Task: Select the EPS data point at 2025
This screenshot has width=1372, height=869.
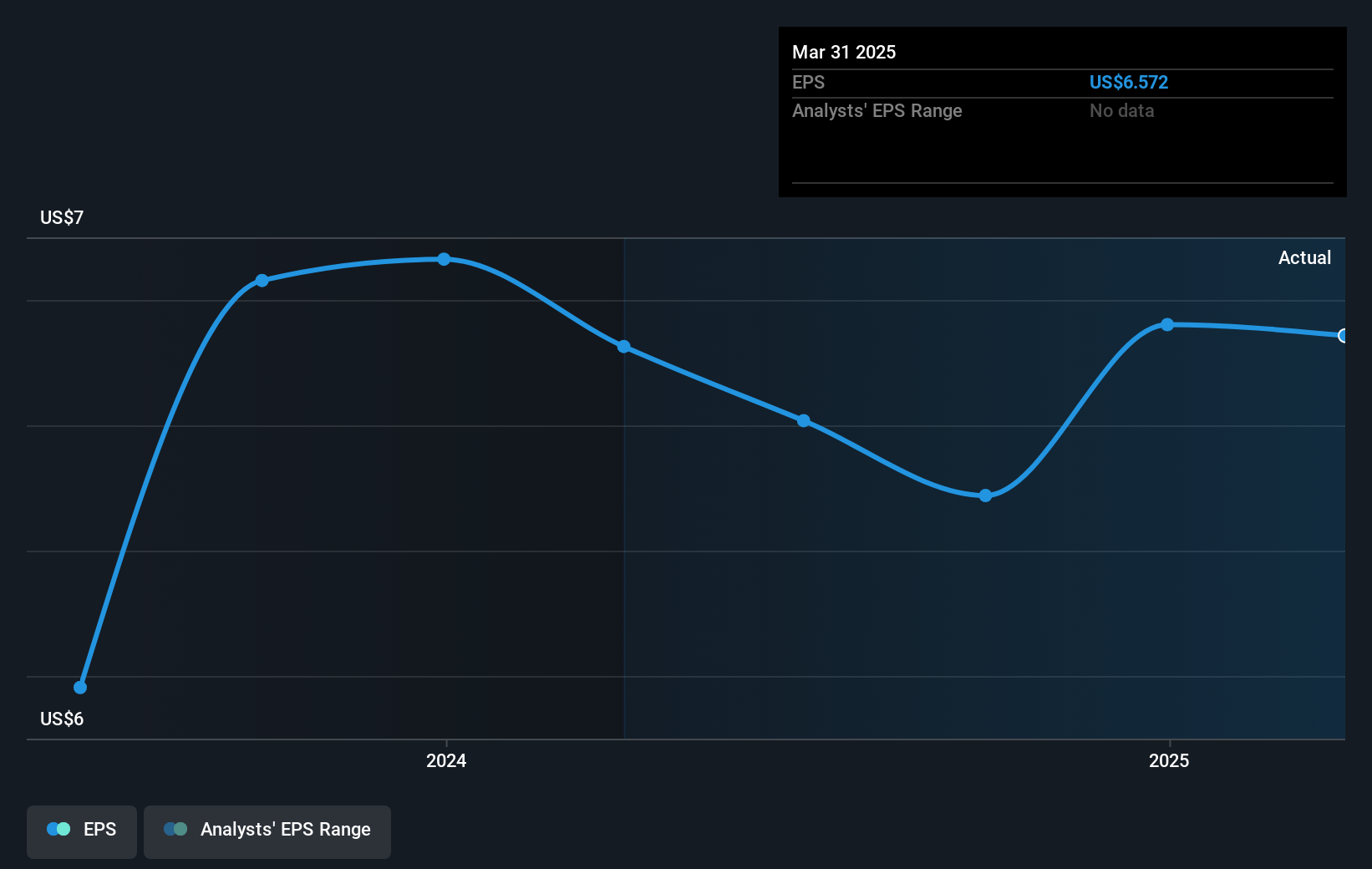Action: click(x=1167, y=324)
